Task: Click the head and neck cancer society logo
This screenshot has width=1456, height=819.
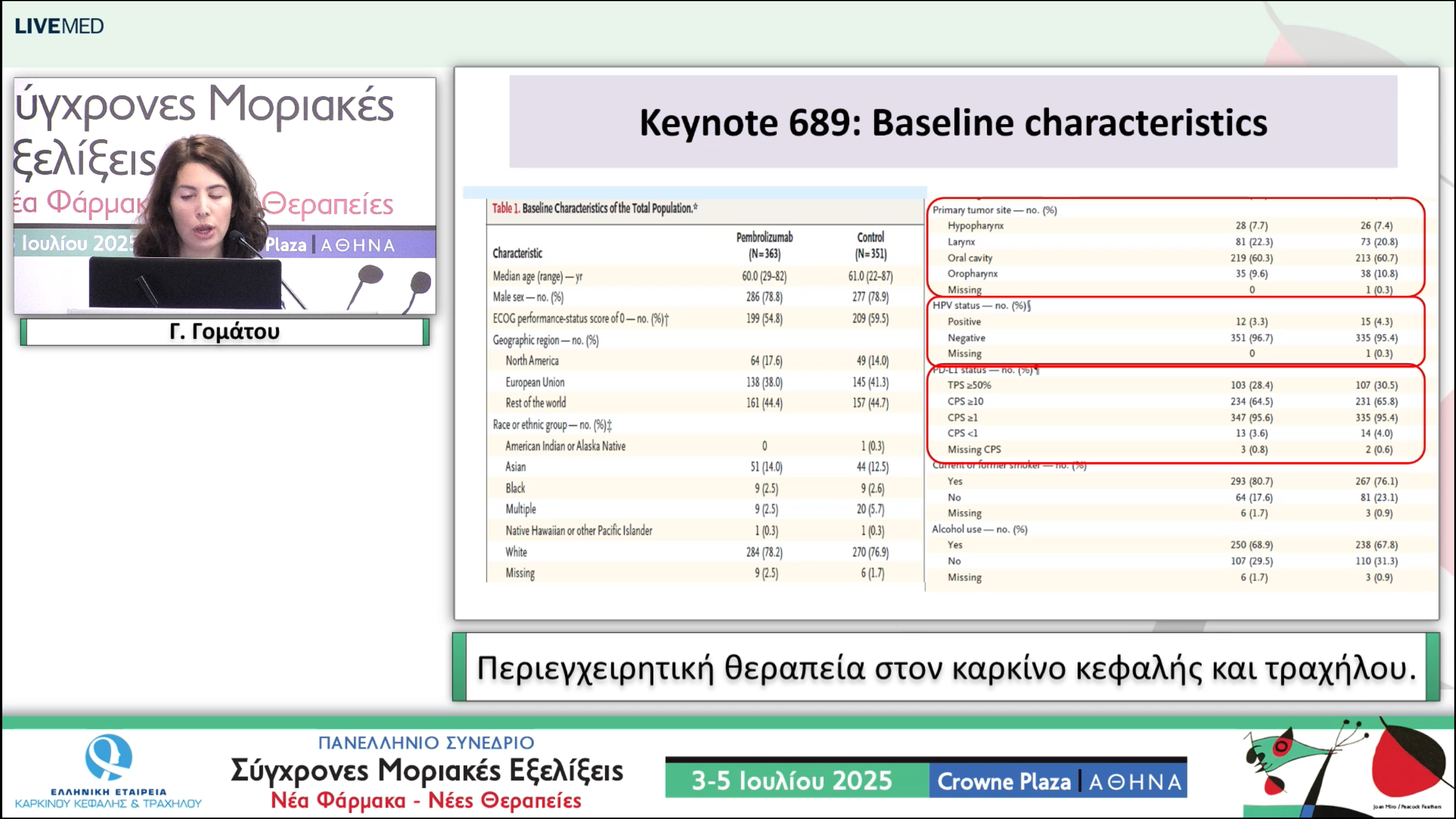Action: point(108,758)
